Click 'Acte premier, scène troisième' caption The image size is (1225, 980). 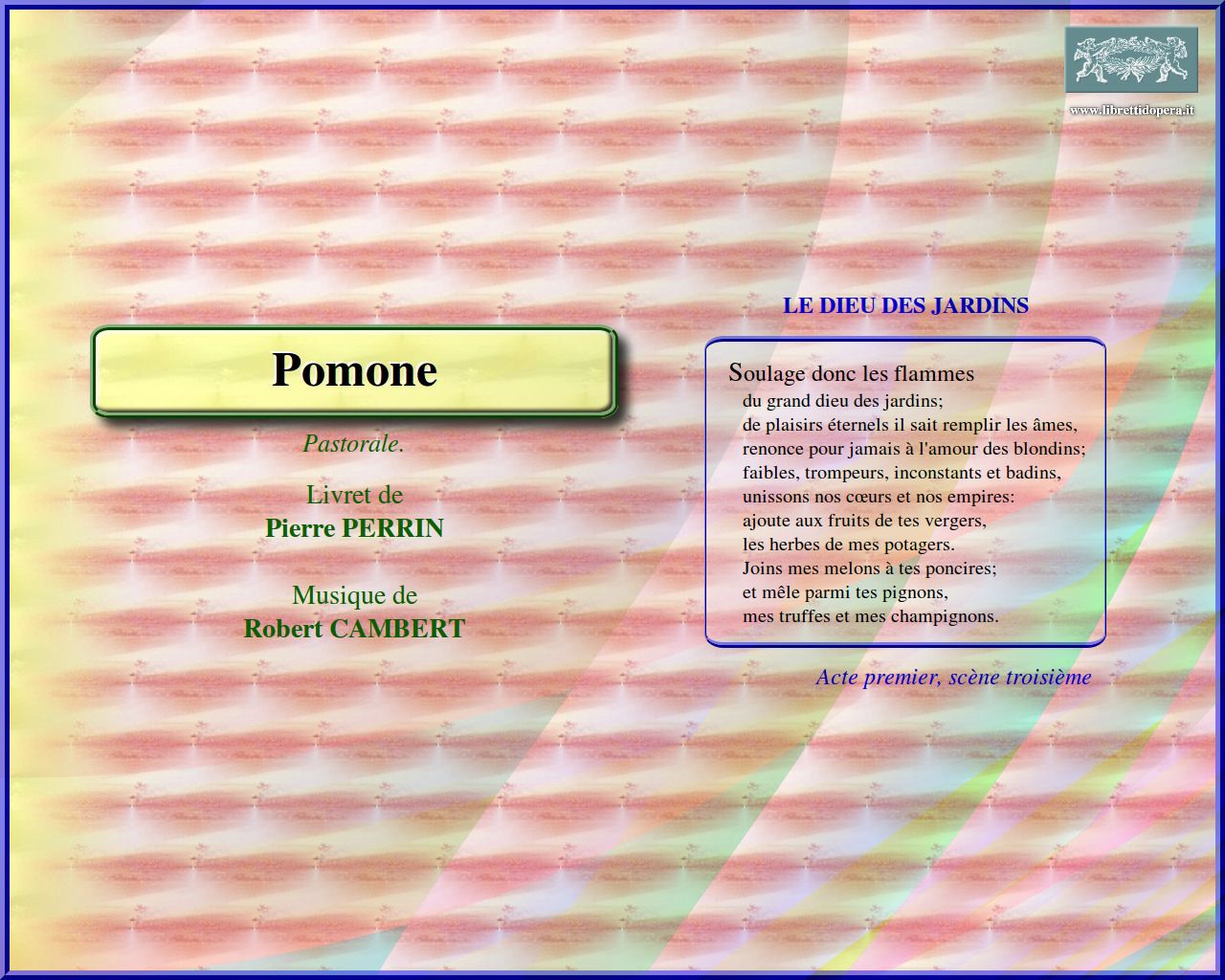[952, 678]
